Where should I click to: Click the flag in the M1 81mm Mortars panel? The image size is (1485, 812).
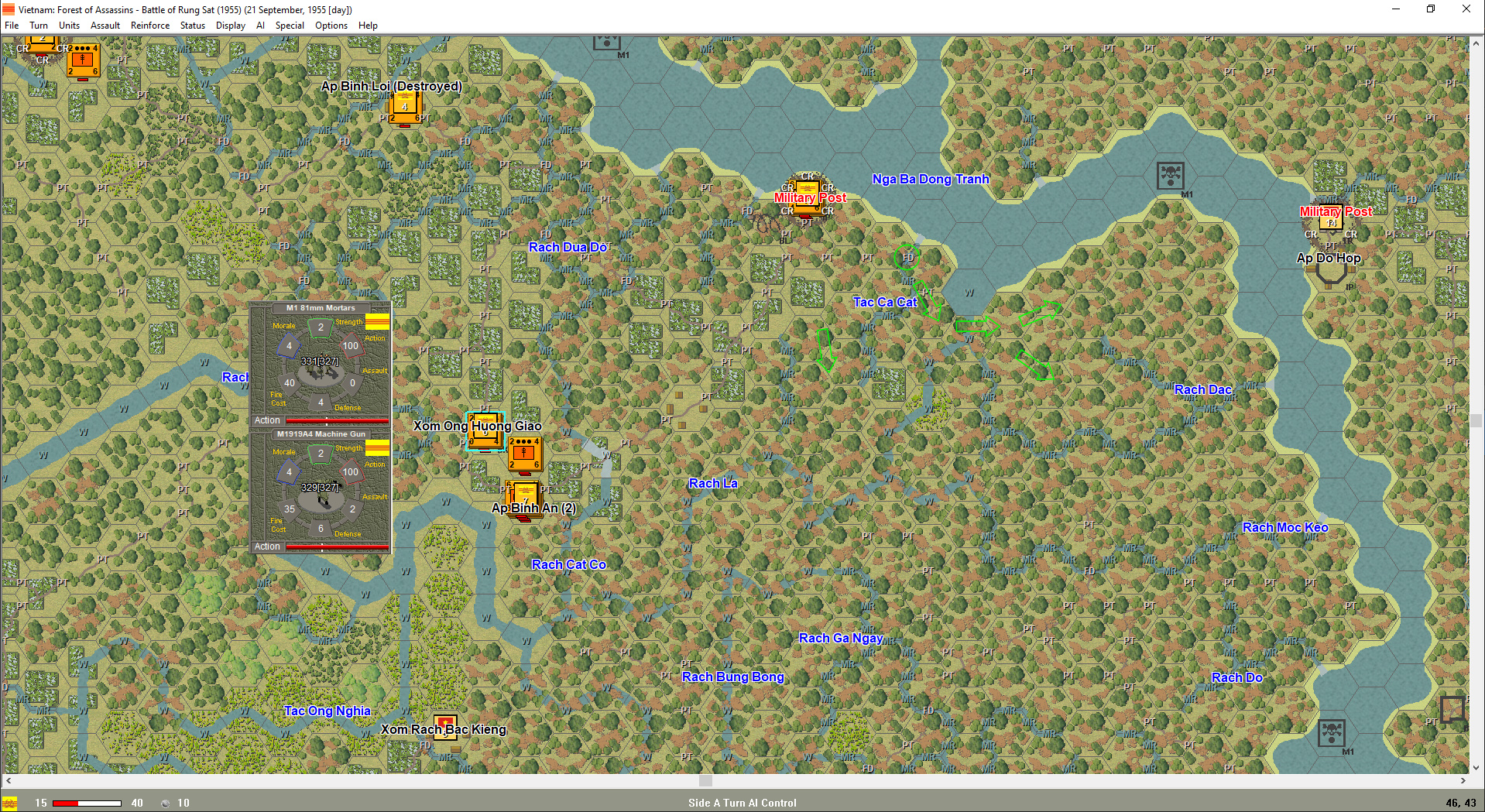click(x=377, y=322)
